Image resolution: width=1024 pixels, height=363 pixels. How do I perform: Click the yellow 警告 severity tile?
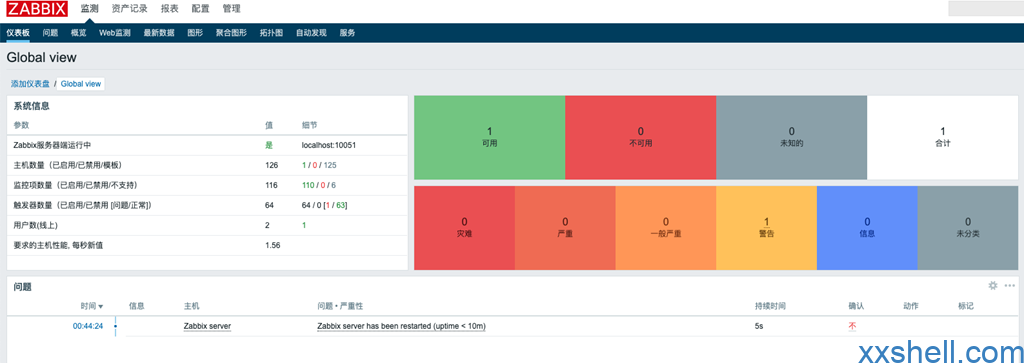(767, 227)
